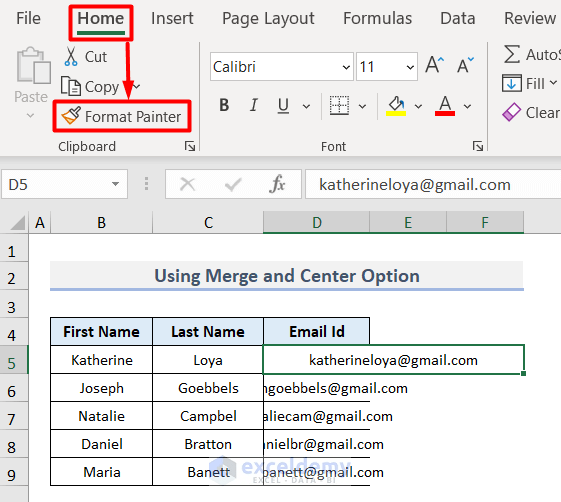Open the Clipboard dialog launcher
The width and height of the screenshot is (561, 502).
[190, 146]
